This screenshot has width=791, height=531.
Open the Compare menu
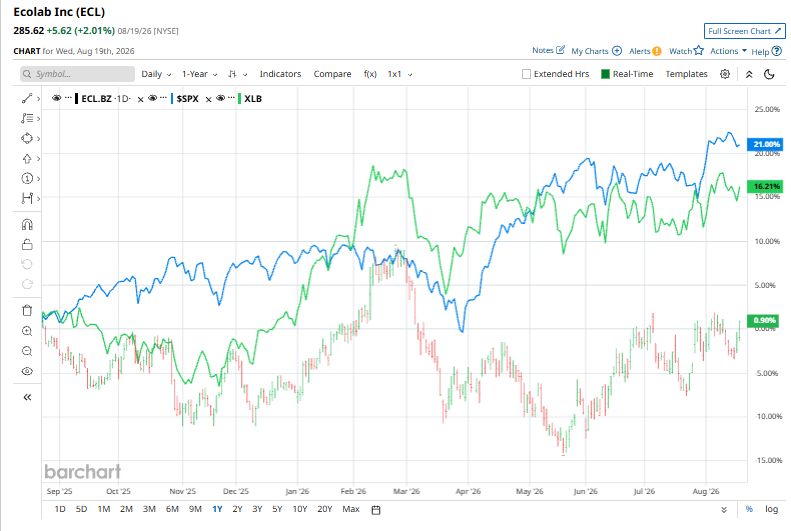click(332, 74)
